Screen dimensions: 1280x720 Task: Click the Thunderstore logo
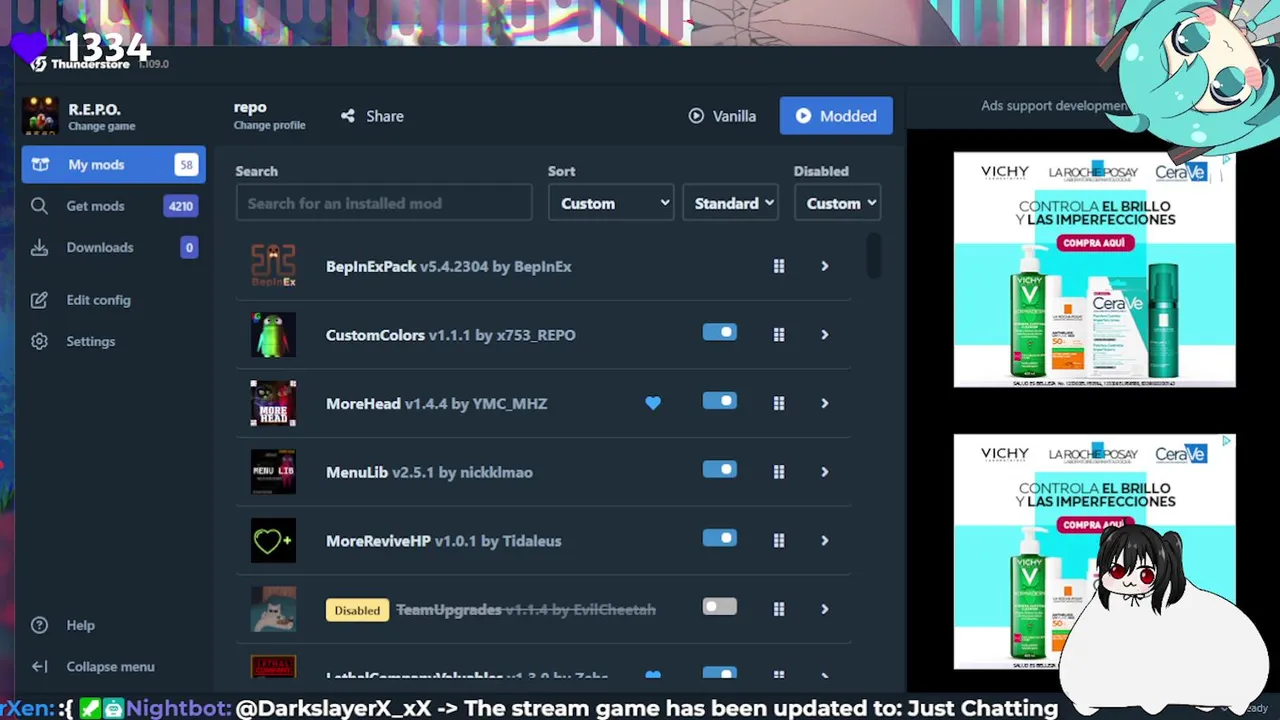click(38, 64)
